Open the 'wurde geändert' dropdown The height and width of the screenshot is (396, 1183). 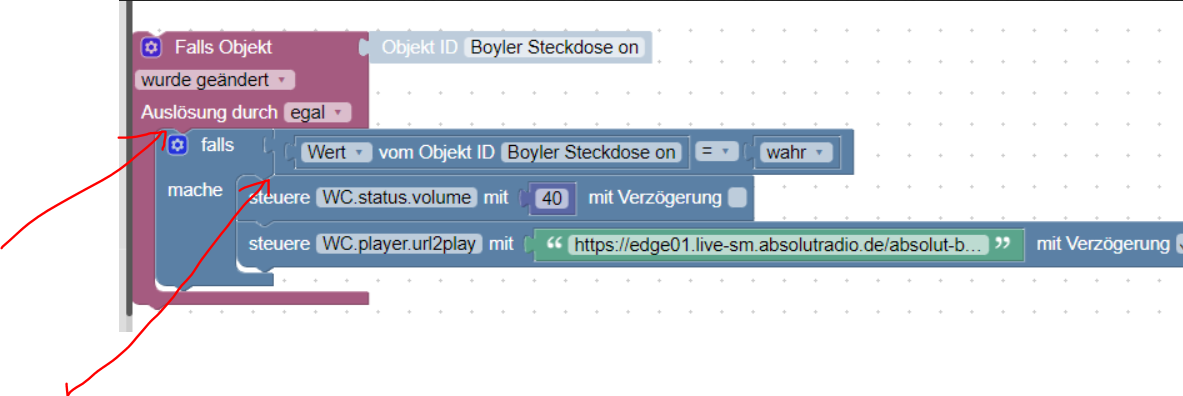pos(215,80)
